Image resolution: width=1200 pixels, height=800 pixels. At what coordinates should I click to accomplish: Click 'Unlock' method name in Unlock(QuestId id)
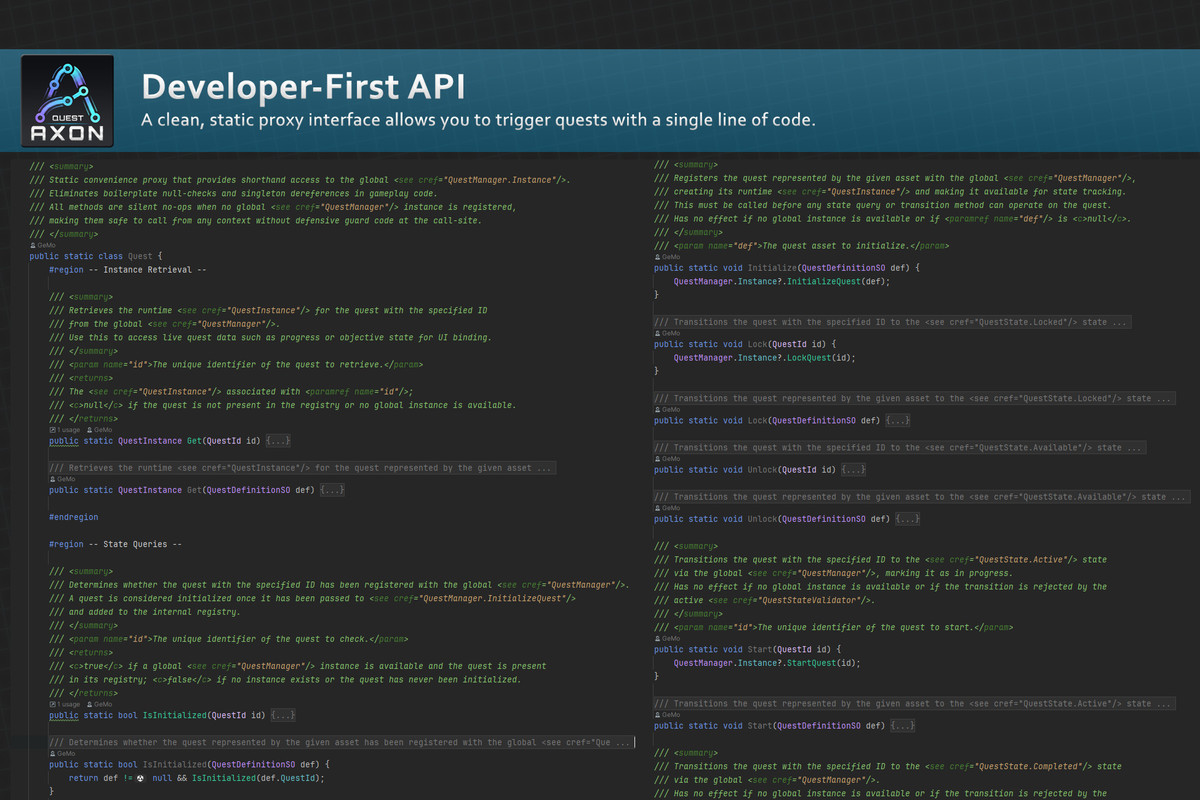click(762, 470)
